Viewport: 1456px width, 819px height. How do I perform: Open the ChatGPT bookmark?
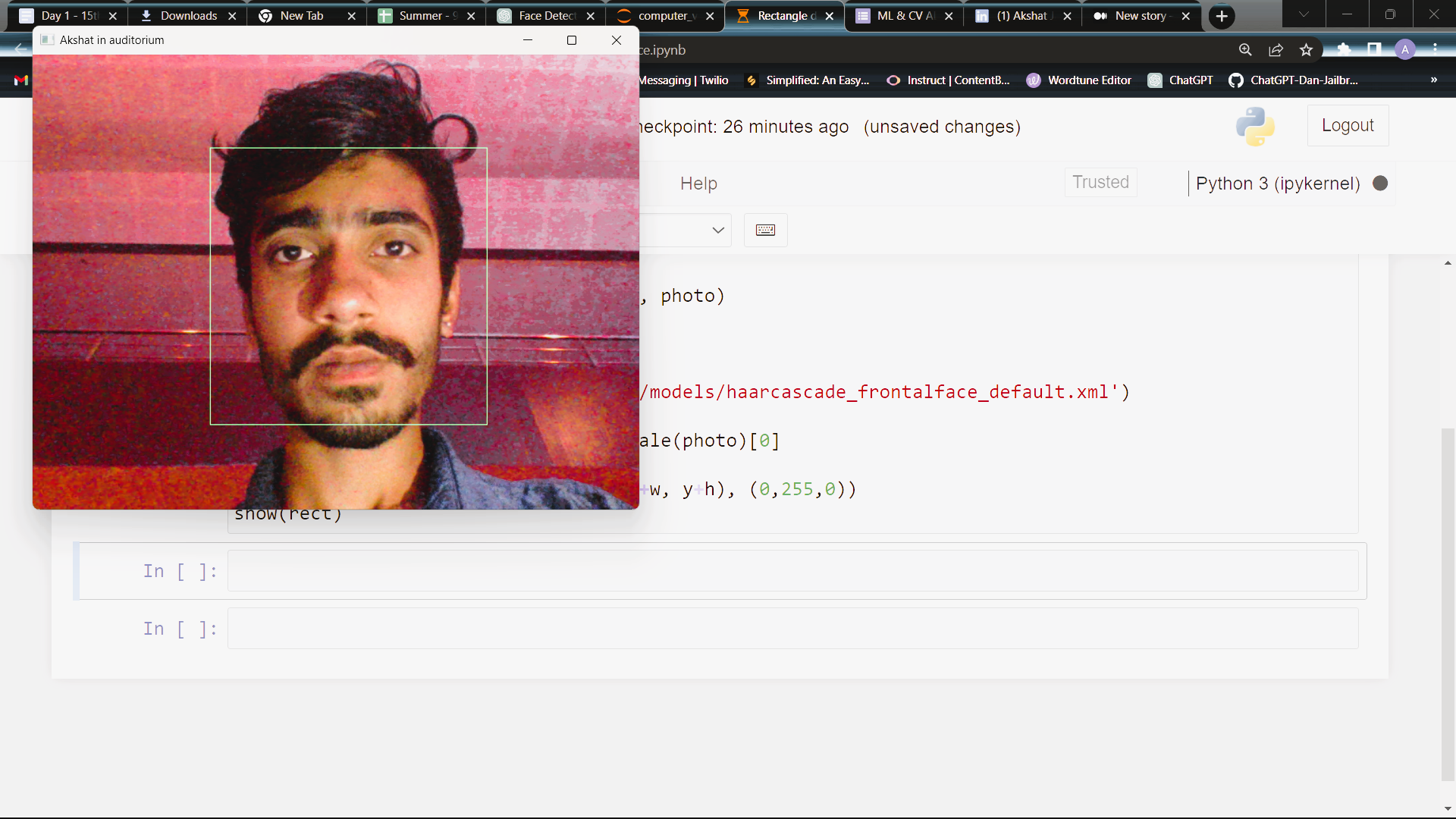[1181, 80]
